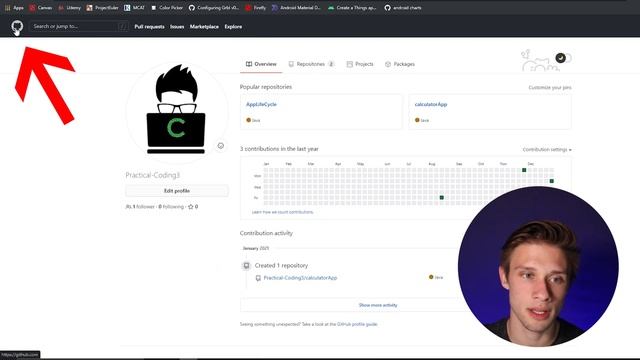Switch to the Projects tab
640x360 pixels.
click(x=360, y=64)
